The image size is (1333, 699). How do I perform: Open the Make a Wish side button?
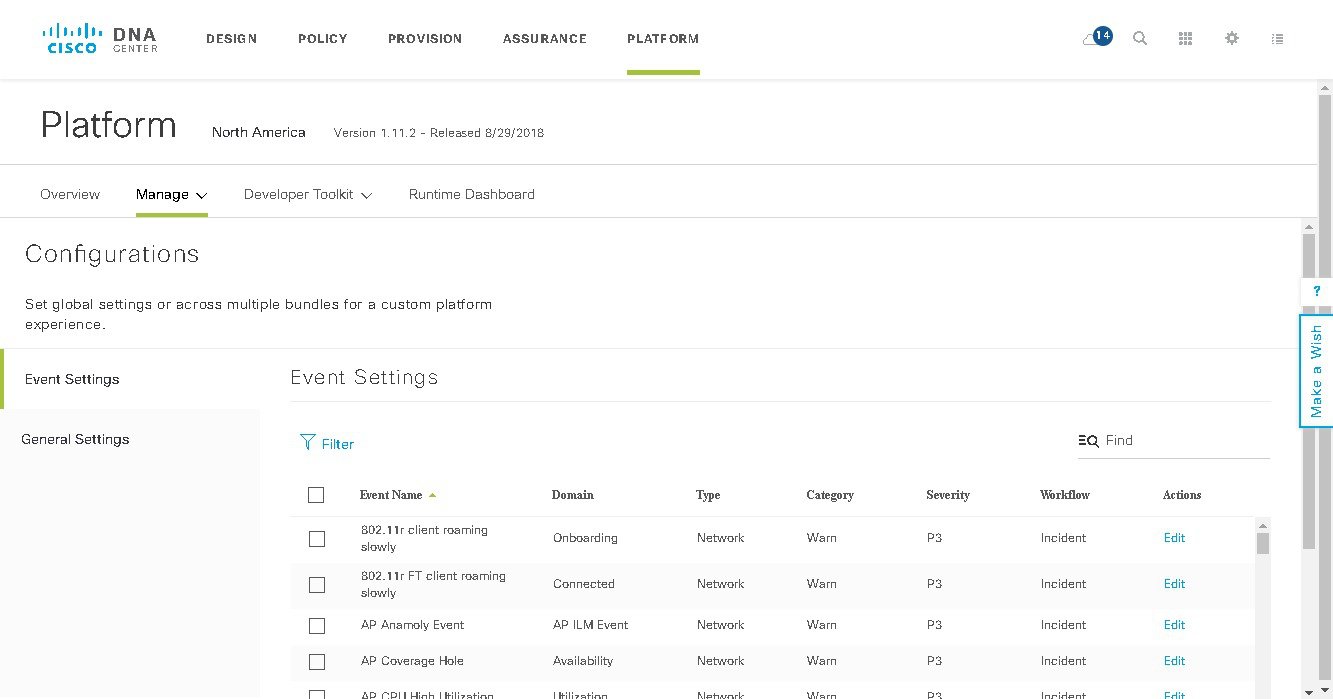point(1316,371)
